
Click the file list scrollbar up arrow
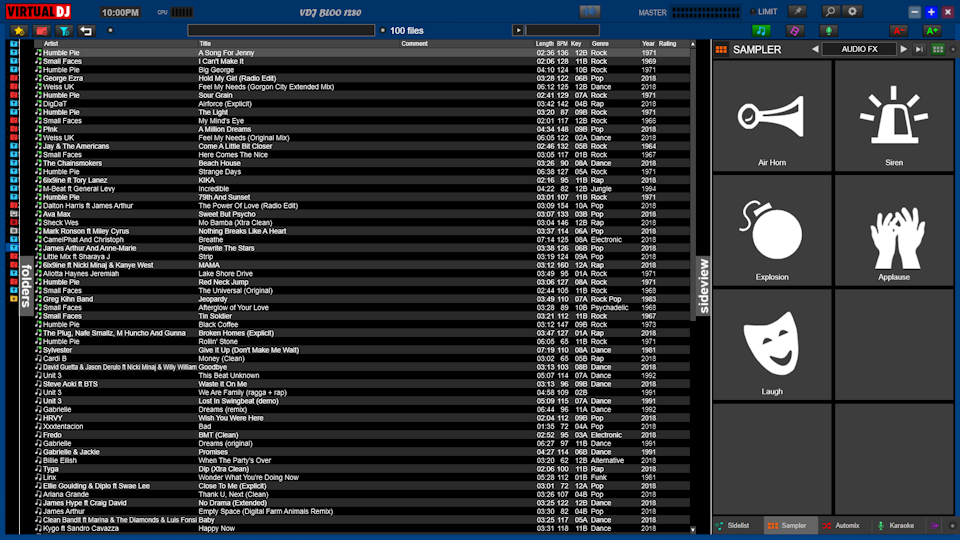(x=693, y=44)
